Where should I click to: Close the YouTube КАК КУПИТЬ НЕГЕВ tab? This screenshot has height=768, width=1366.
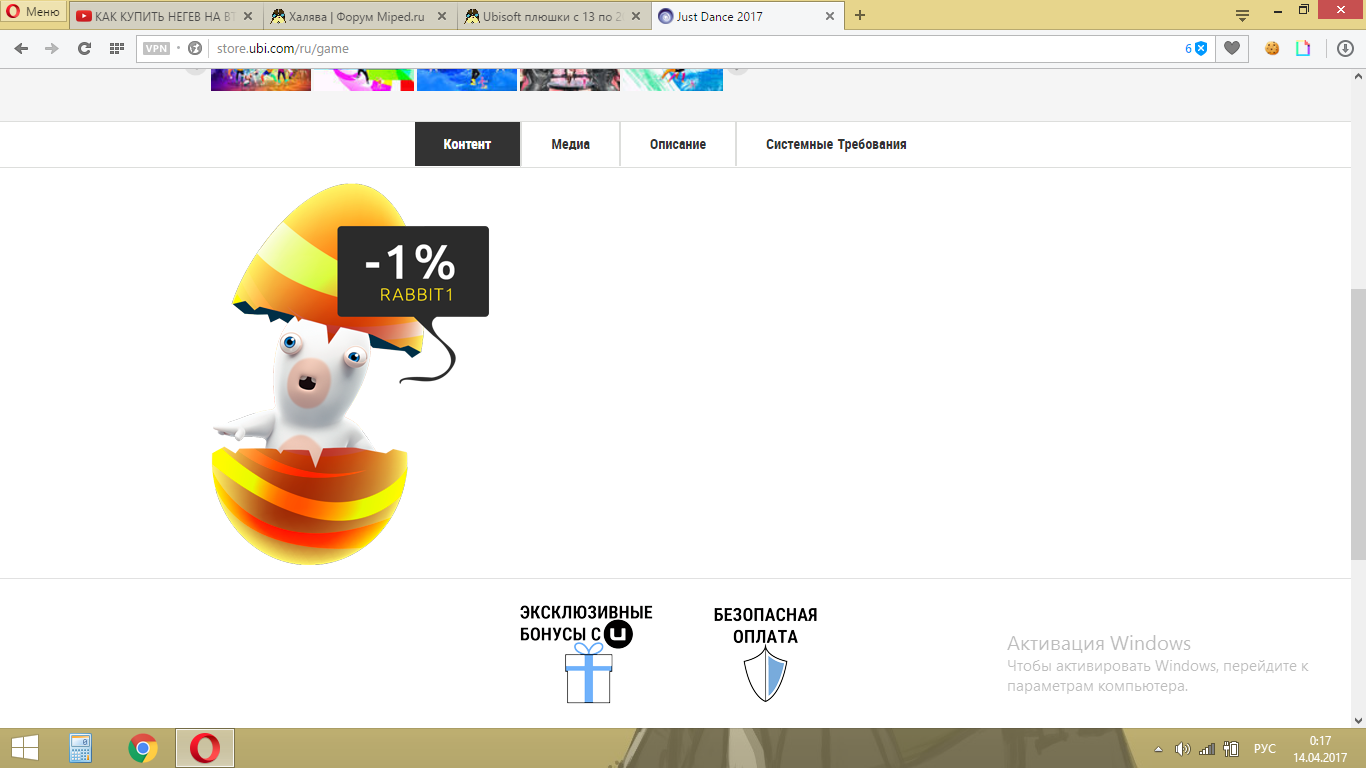pos(248,16)
